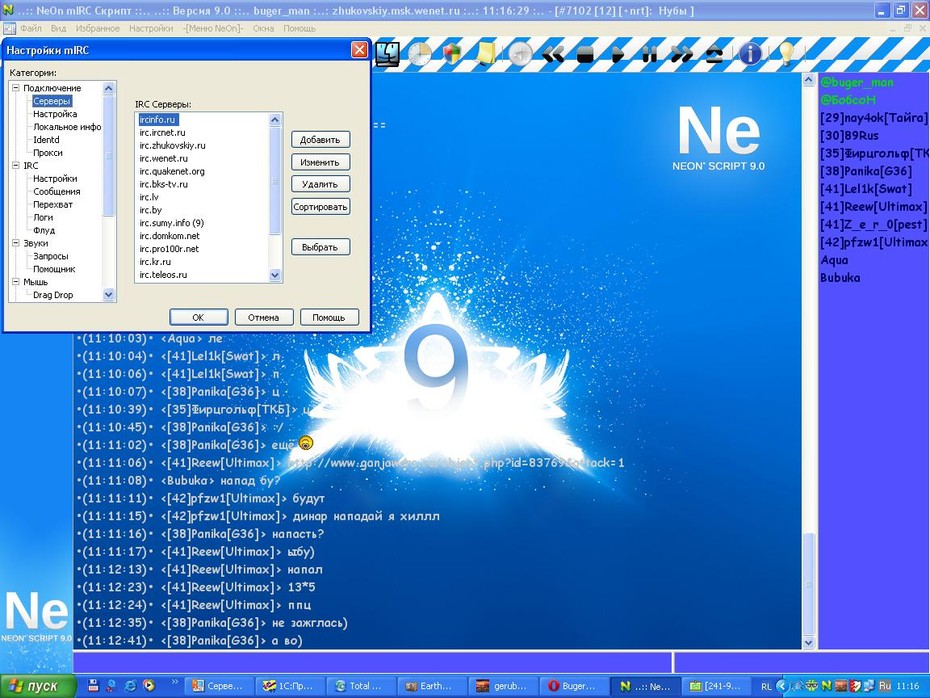Open the Вид menu
This screenshot has height=698, width=930.
click(58, 28)
